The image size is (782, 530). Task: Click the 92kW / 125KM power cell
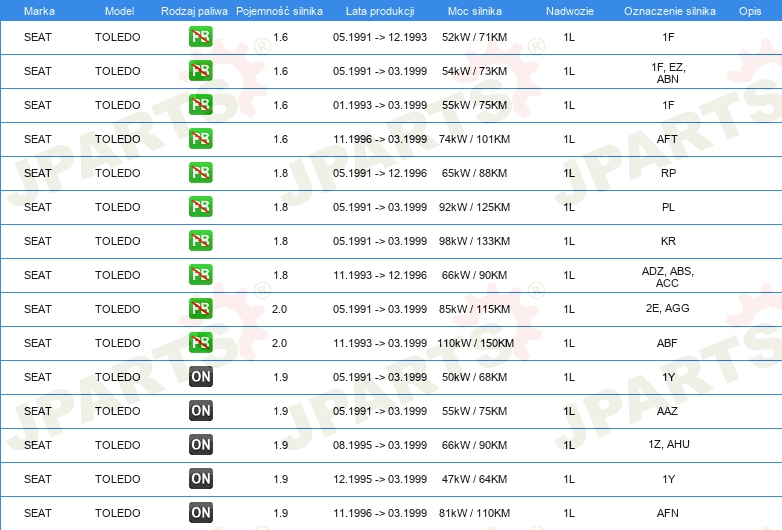[x=475, y=207]
